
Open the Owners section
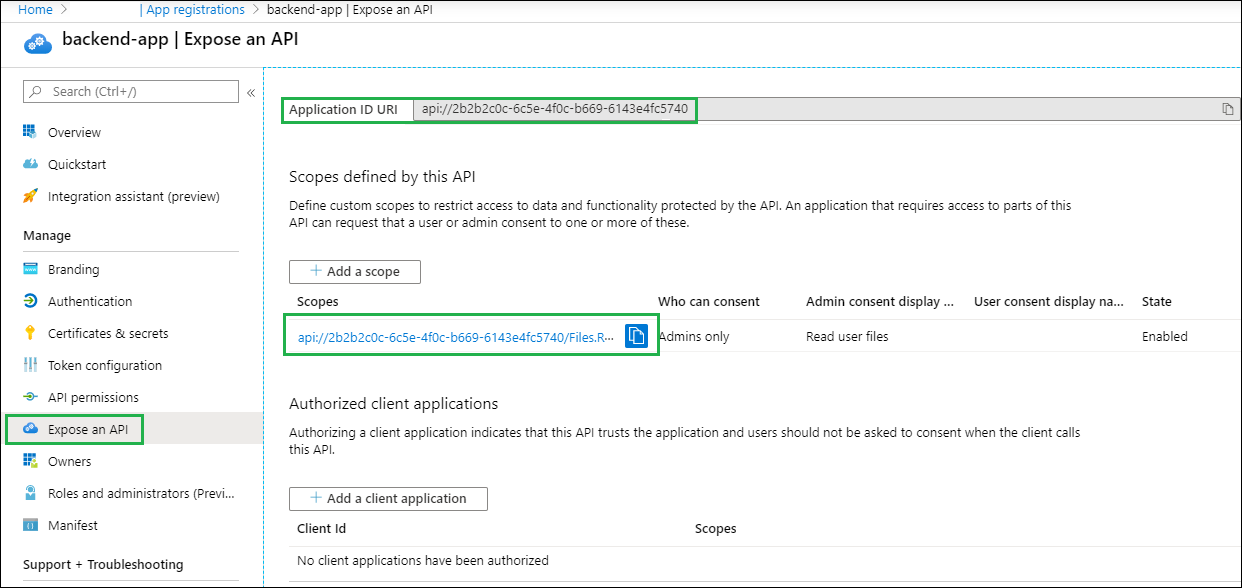coord(70,460)
